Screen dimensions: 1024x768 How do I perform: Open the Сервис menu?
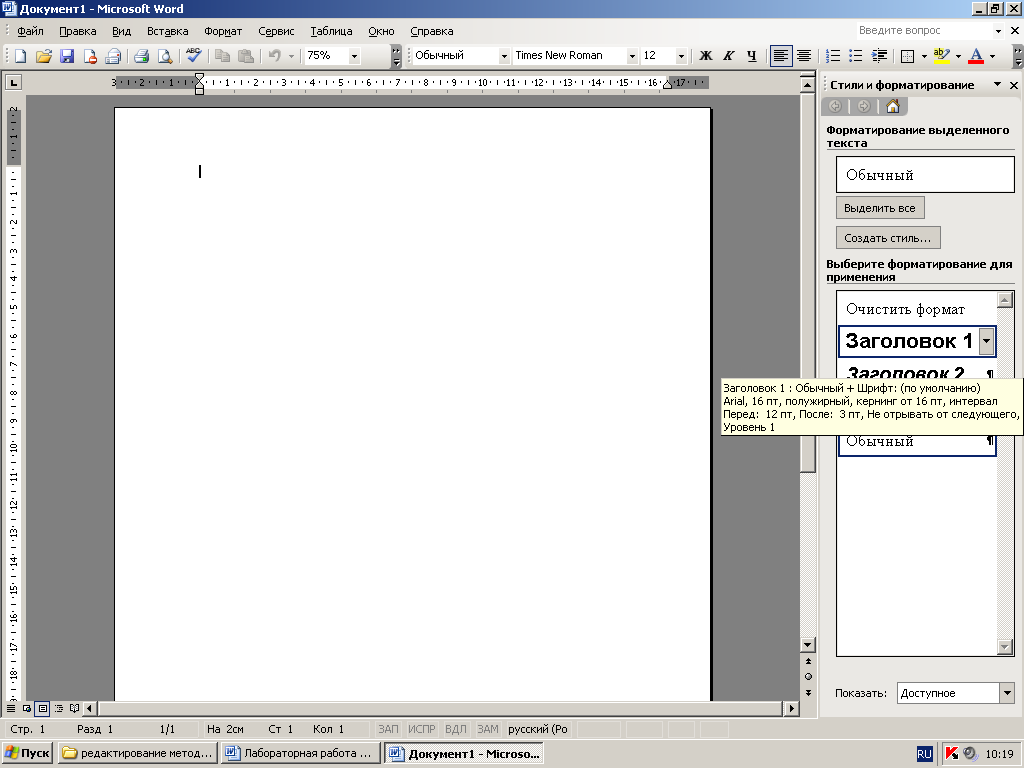276,31
